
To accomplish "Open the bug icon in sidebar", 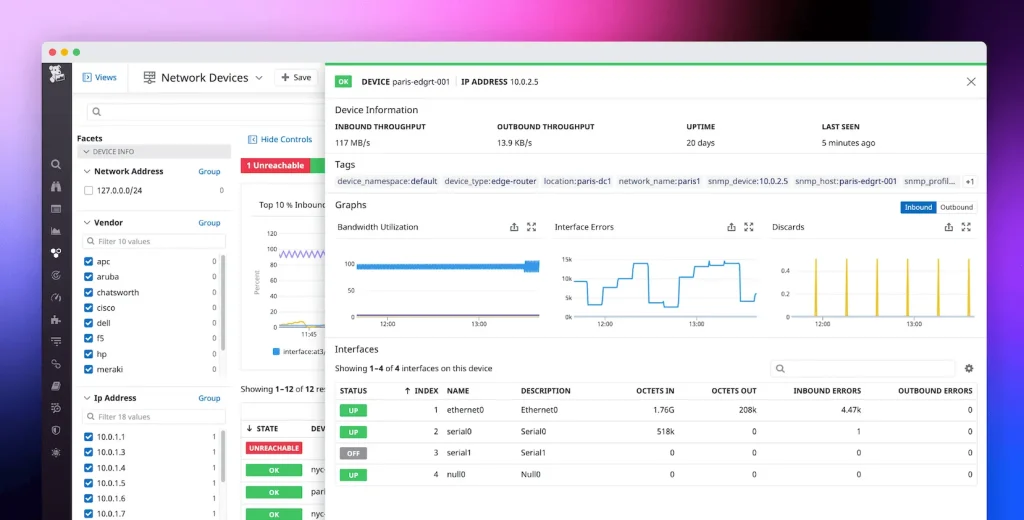I will coord(56,452).
